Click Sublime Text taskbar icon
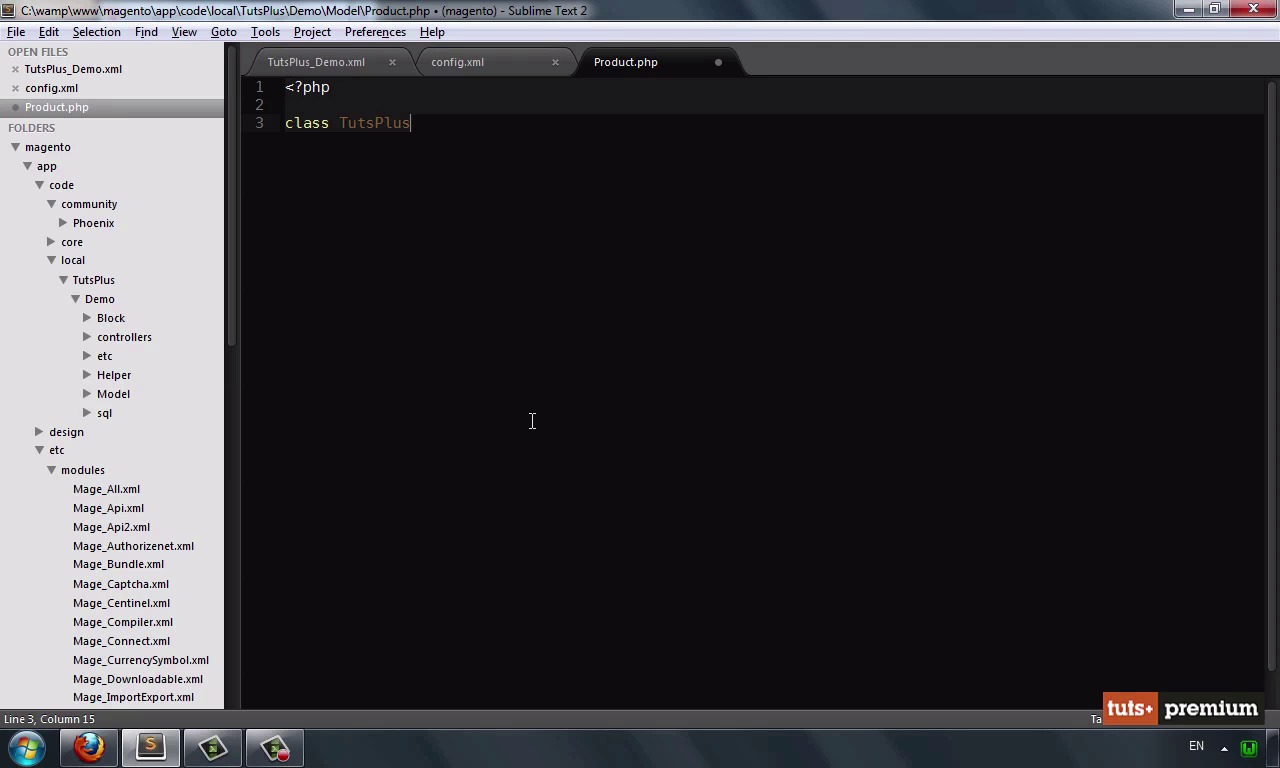 151,747
